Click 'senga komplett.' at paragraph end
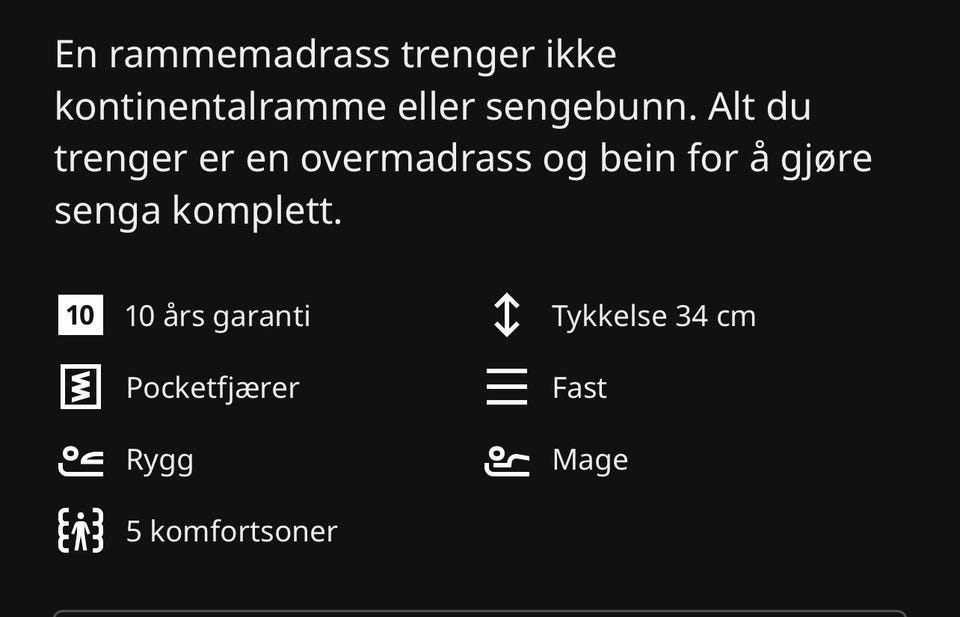Viewport: 960px width, 617px height. (198, 211)
